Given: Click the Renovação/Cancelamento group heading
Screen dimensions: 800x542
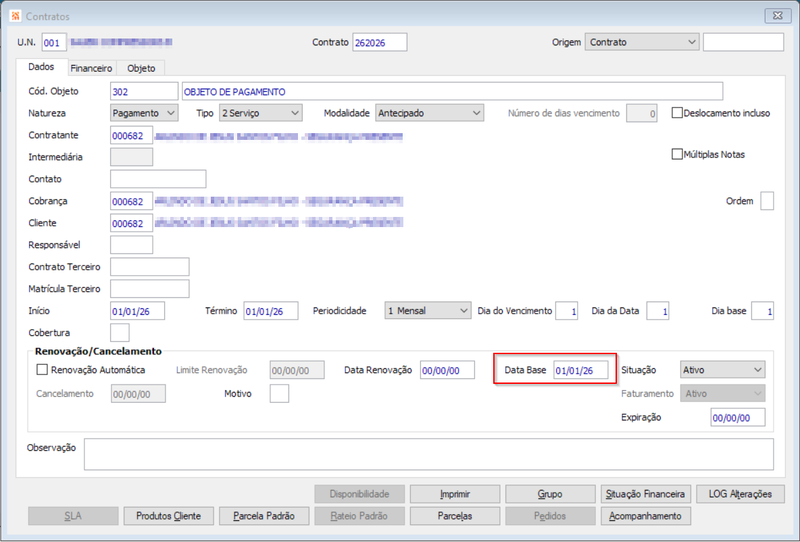Looking at the screenshot, I should pyautogui.click(x=98, y=351).
